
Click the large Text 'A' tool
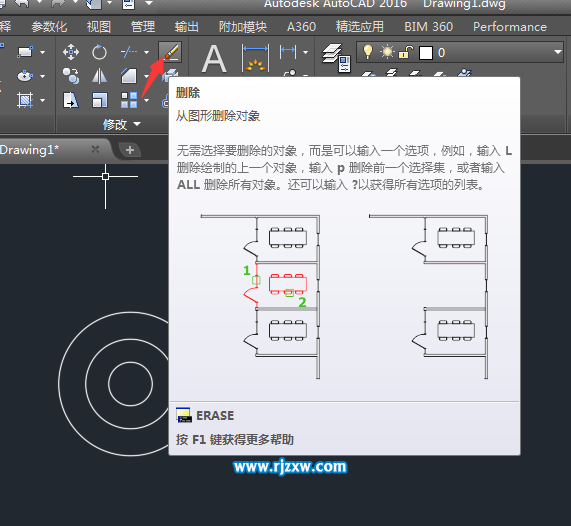click(x=214, y=59)
